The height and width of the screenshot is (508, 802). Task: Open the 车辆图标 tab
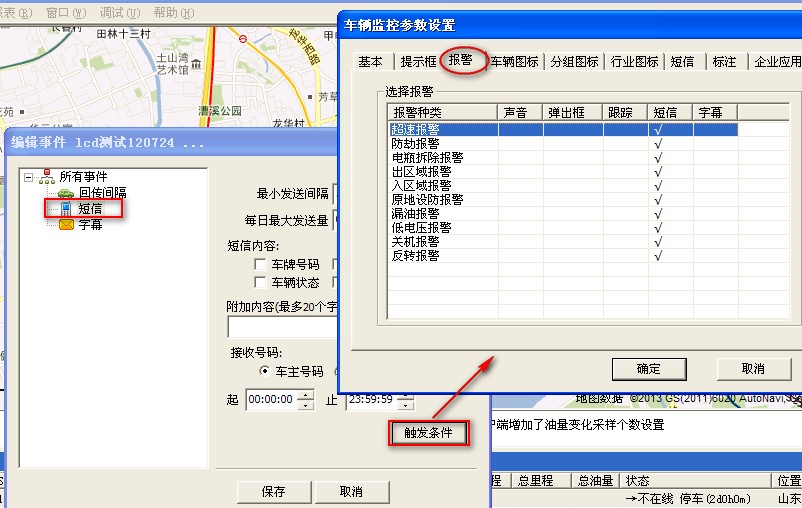click(x=515, y=62)
